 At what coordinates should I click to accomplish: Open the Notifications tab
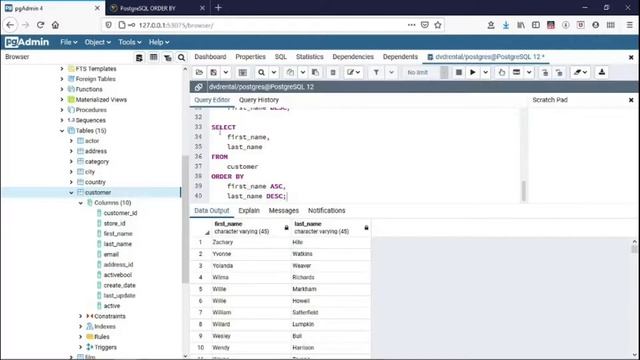327,211
